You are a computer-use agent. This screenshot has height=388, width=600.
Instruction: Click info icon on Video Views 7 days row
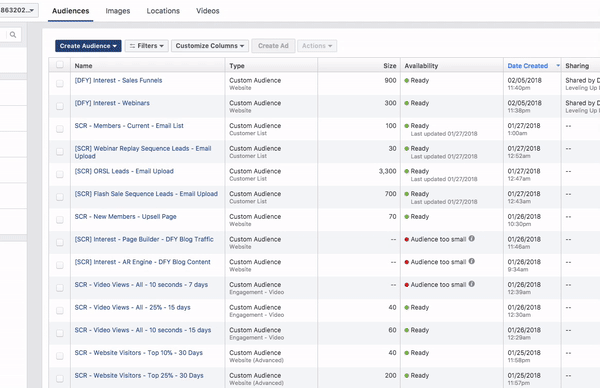click(x=472, y=284)
